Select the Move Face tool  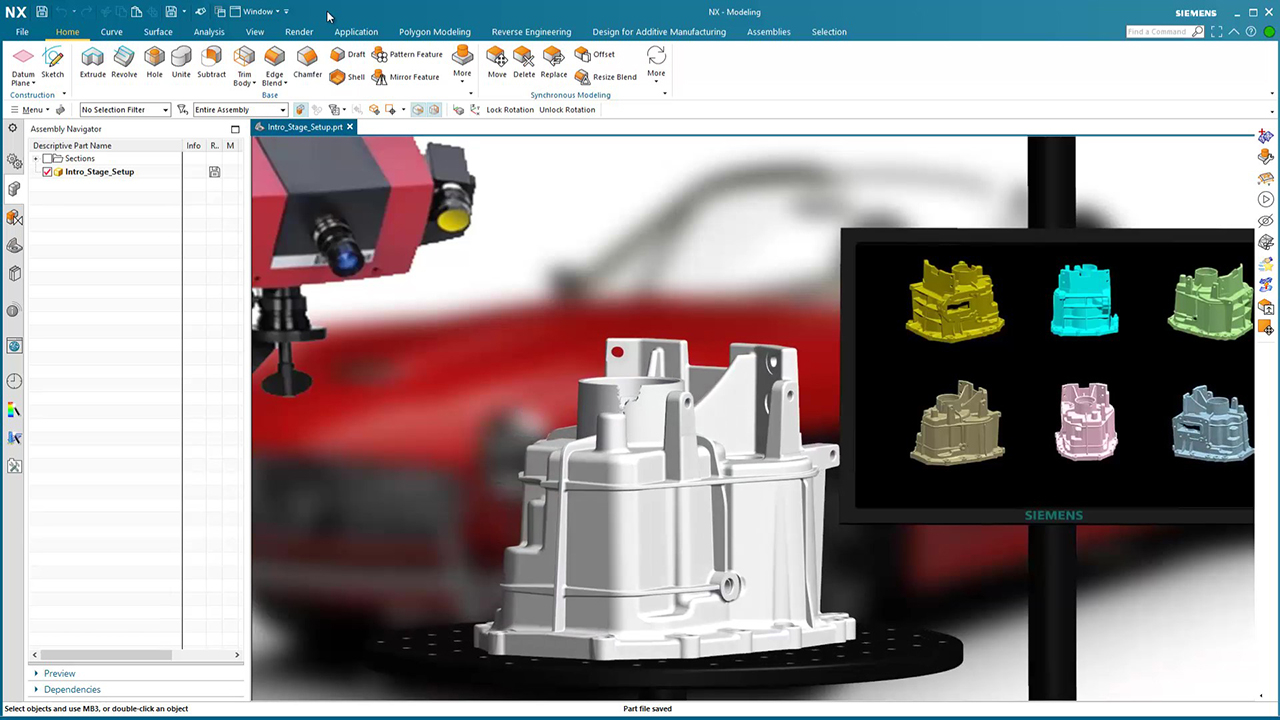point(497,62)
